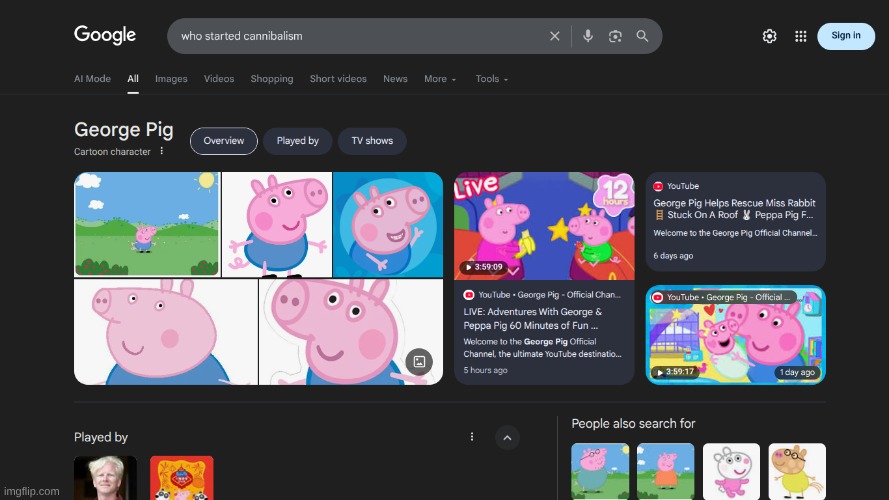Screen dimensions: 889x500
Task: Open the red poster thumbnail under Played by
Action: [182, 478]
